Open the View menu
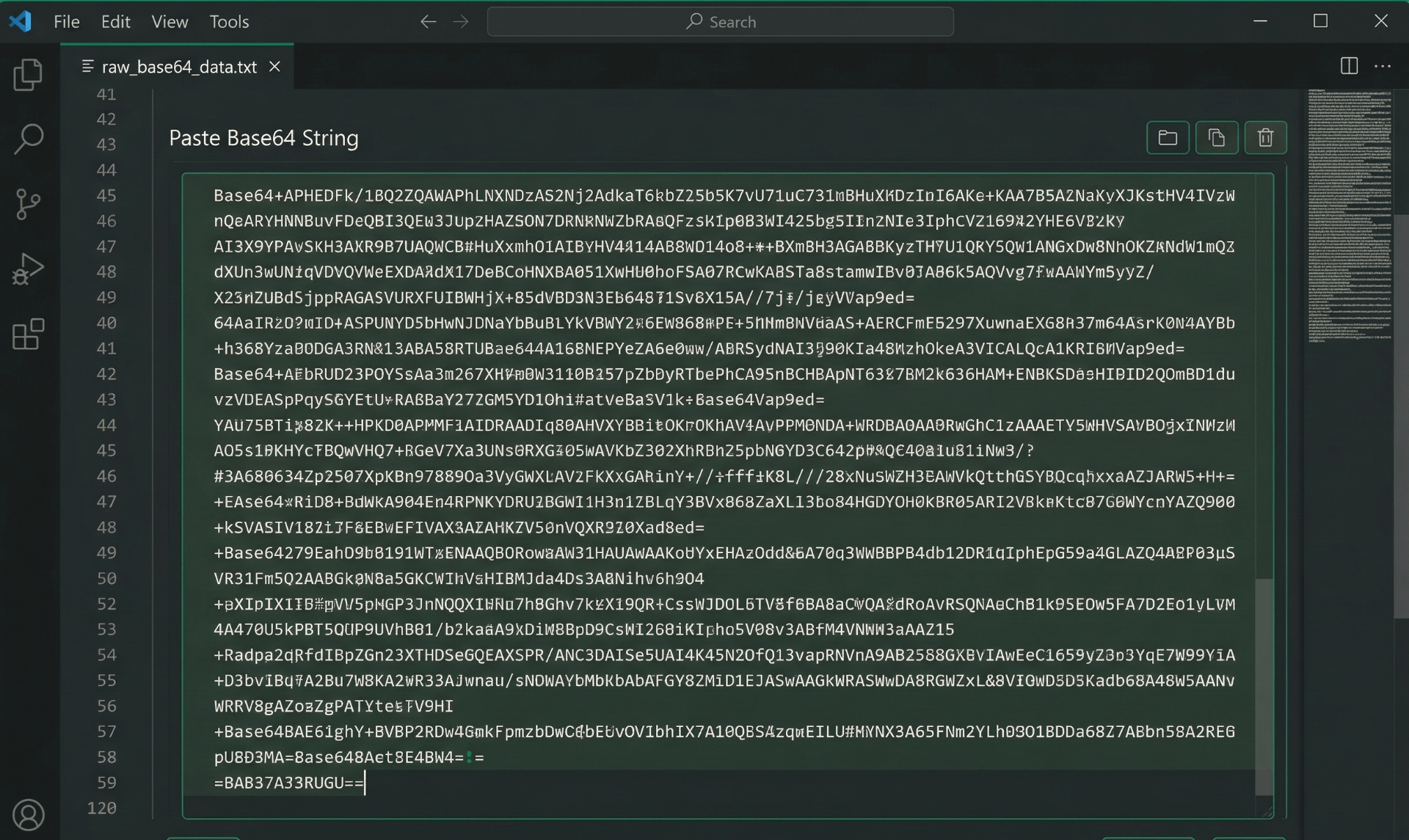 coord(169,21)
